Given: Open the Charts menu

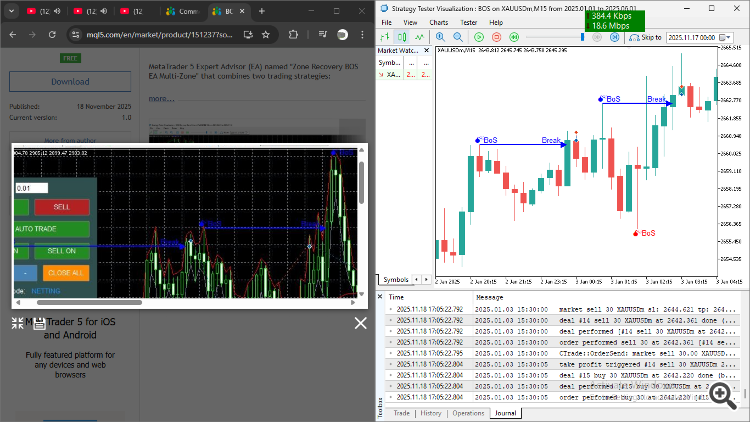Looking at the screenshot, I should pos(439,22).
